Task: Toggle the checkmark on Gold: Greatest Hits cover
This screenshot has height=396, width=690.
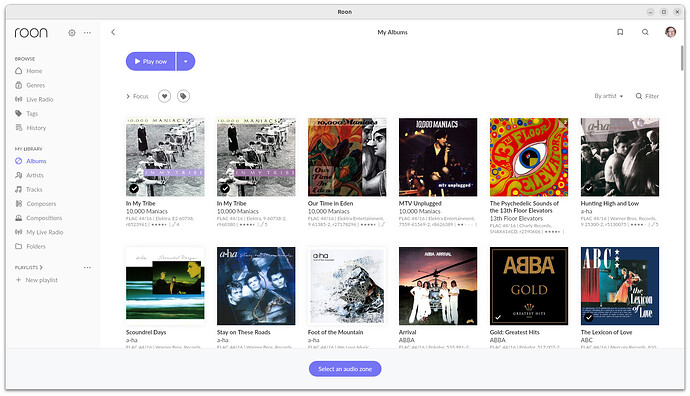Action: click(498, 317)
